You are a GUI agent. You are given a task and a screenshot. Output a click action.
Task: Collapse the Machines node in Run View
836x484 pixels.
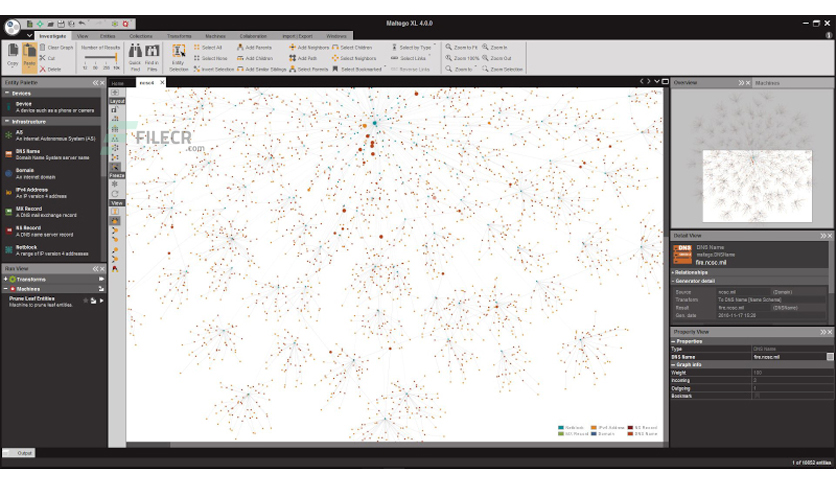click(6, 289)
